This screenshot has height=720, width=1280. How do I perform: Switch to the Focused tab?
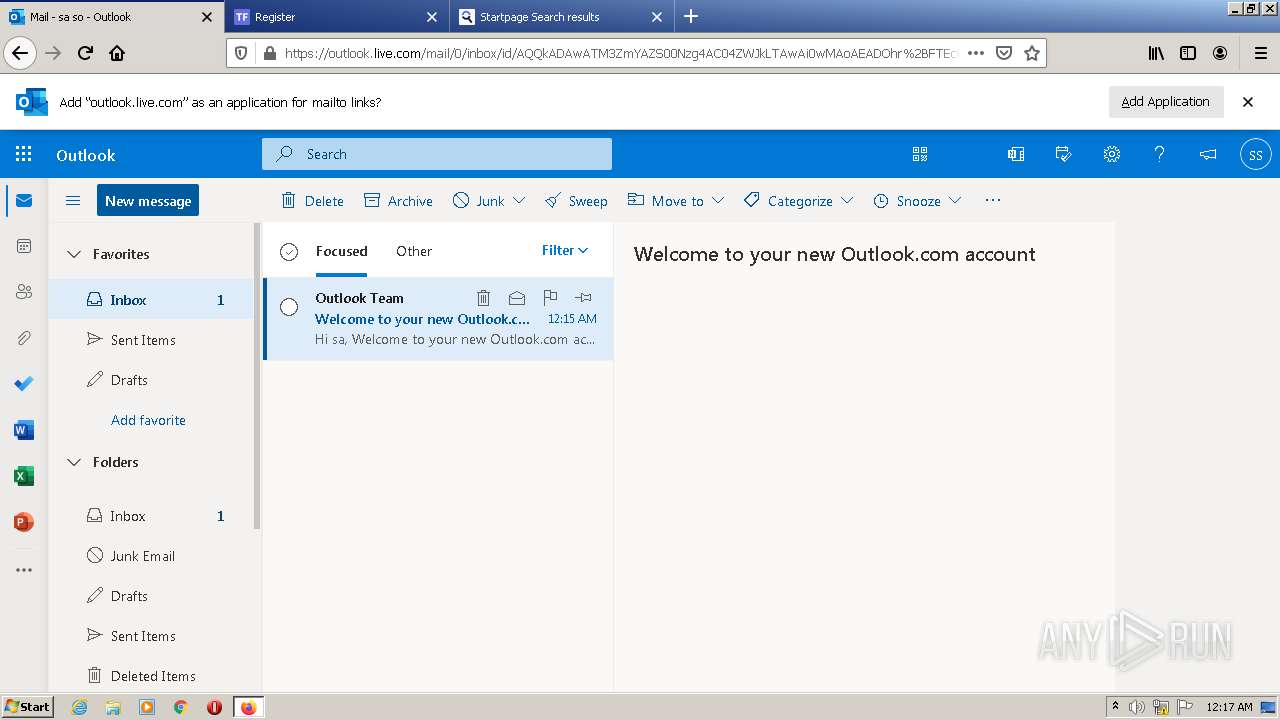[x=341, y=251]
